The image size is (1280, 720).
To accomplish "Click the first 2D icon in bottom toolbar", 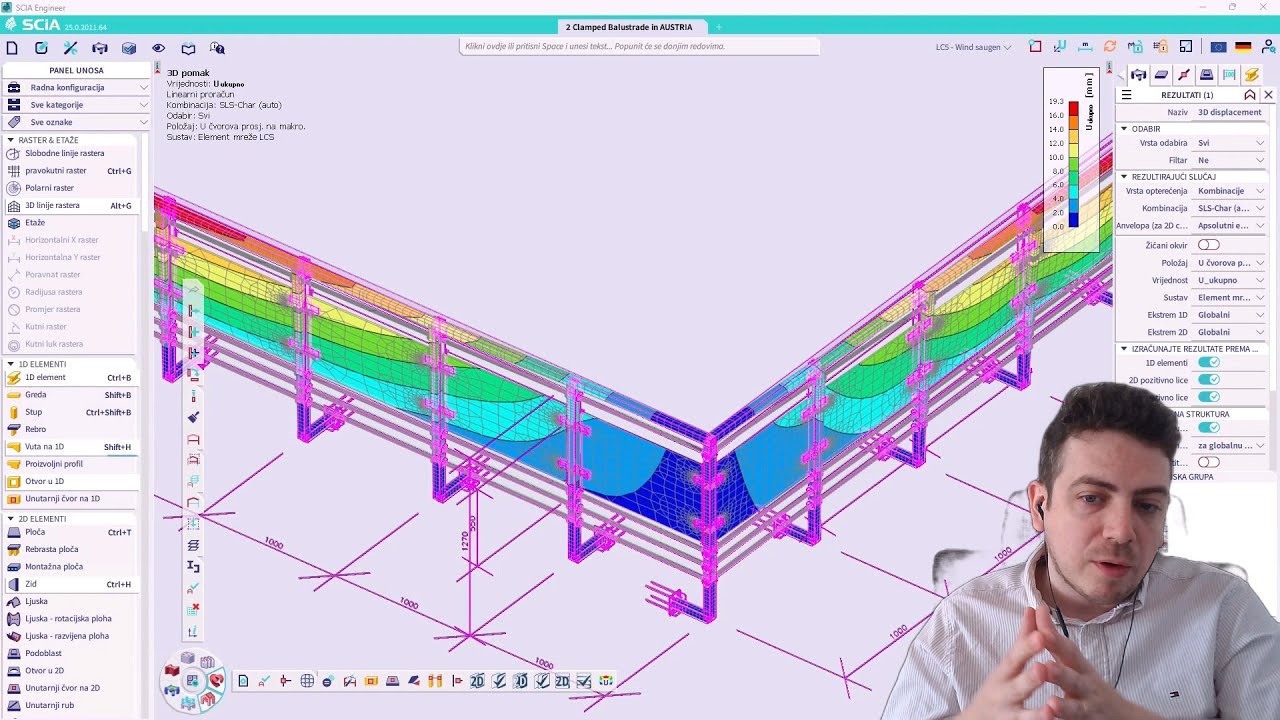I will tap(477, 681).
